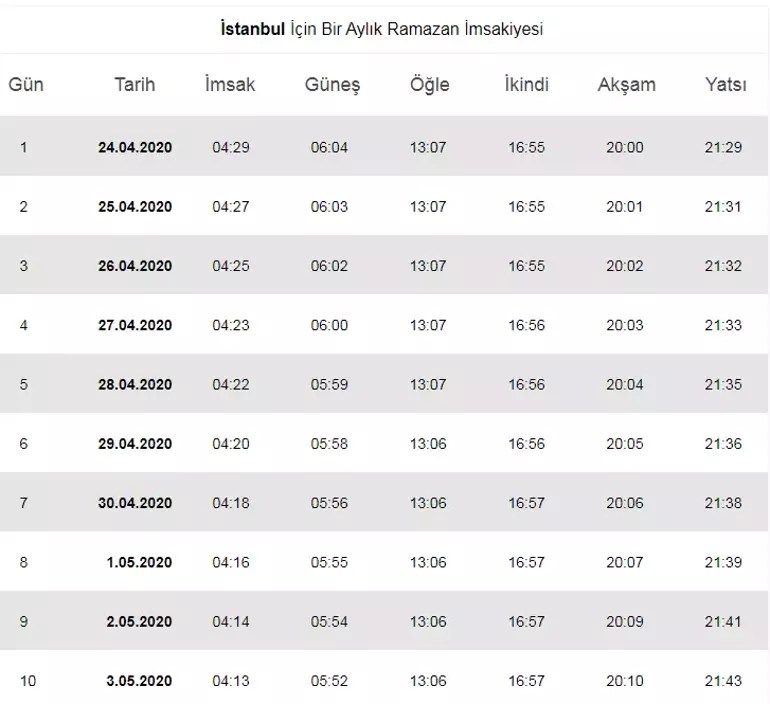Select the date 30.04.2020
The width and height of the screenshot is (770, 704).
click(135, 503)
